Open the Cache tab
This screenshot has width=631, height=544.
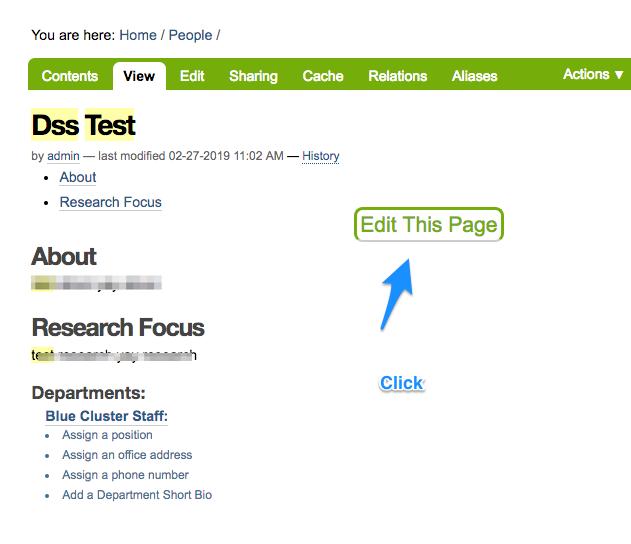323,76
